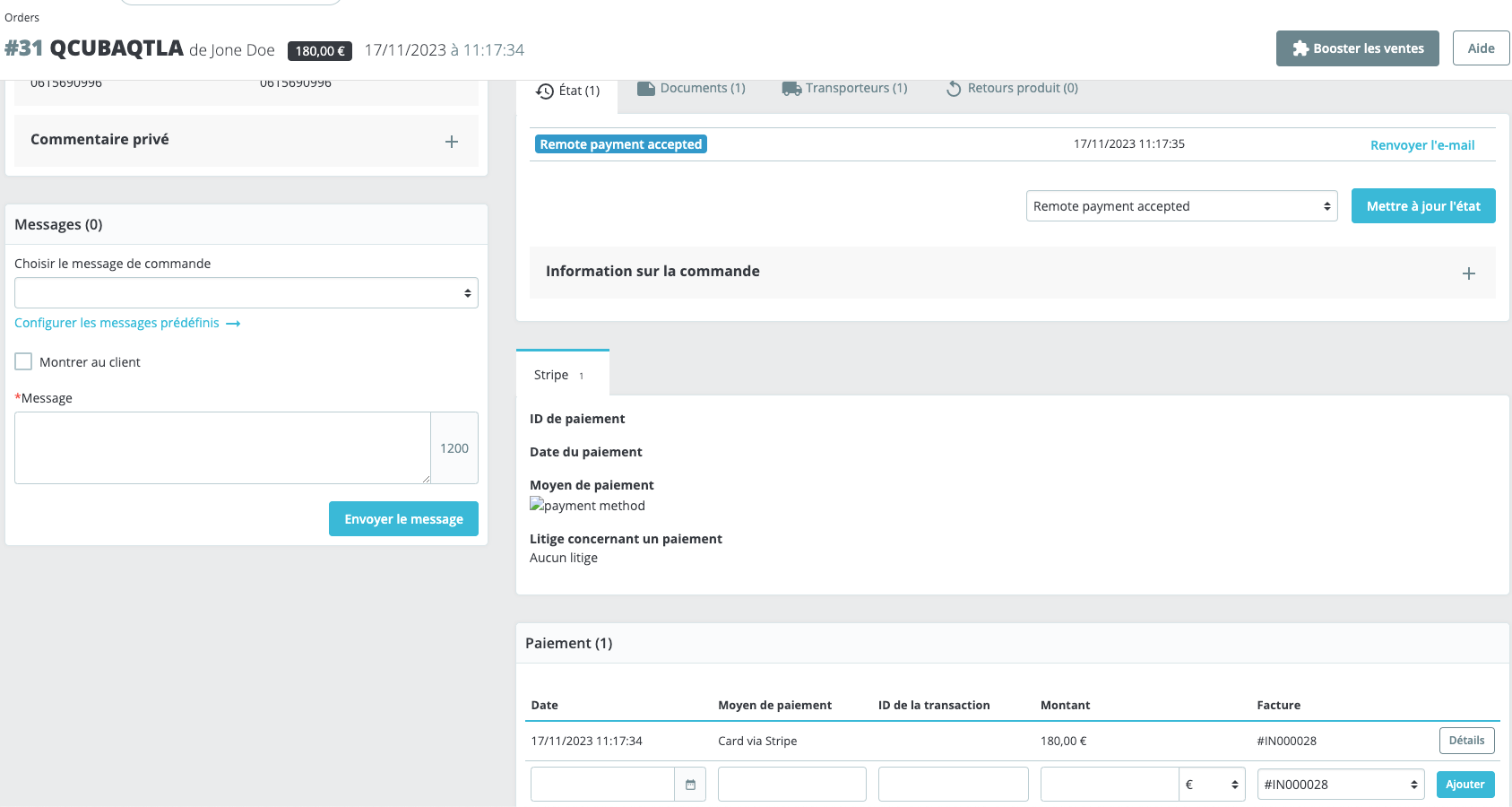Click the Envoyer le message button
The width and height of the screenshot is (1512, 807).
coord(403,519)
